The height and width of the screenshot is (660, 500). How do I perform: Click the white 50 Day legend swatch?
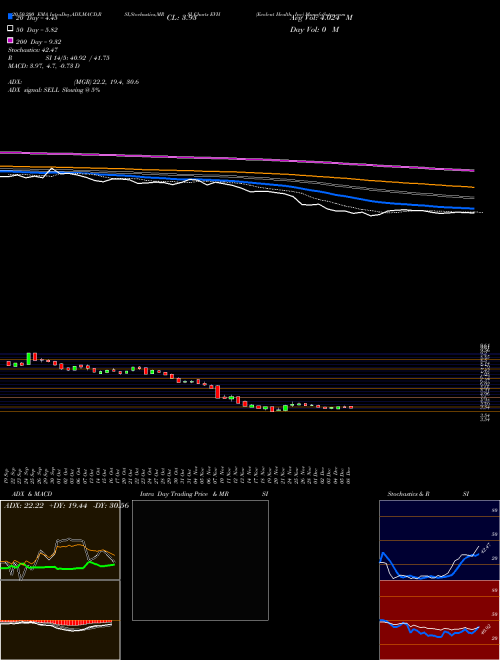[10, 29]
